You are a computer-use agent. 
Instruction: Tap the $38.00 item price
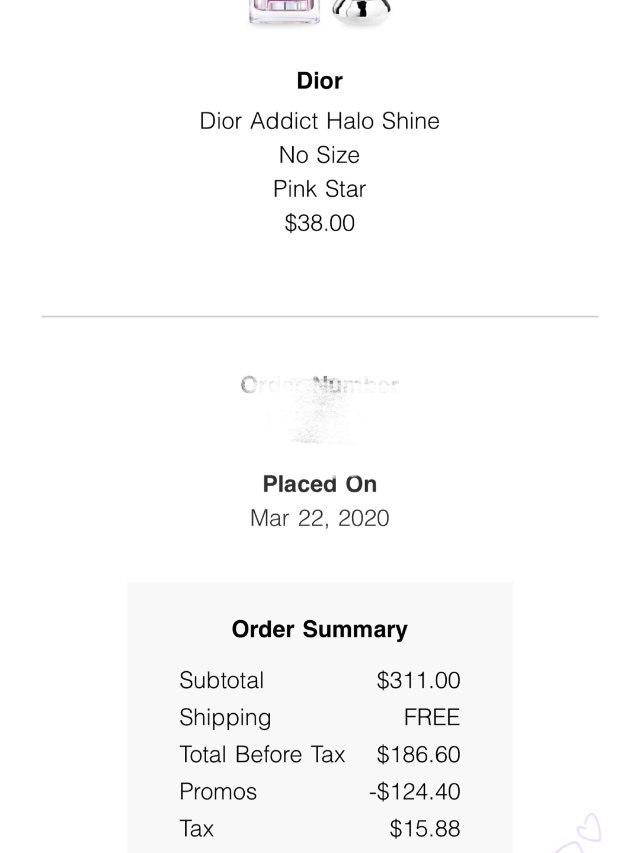(320, 223)
